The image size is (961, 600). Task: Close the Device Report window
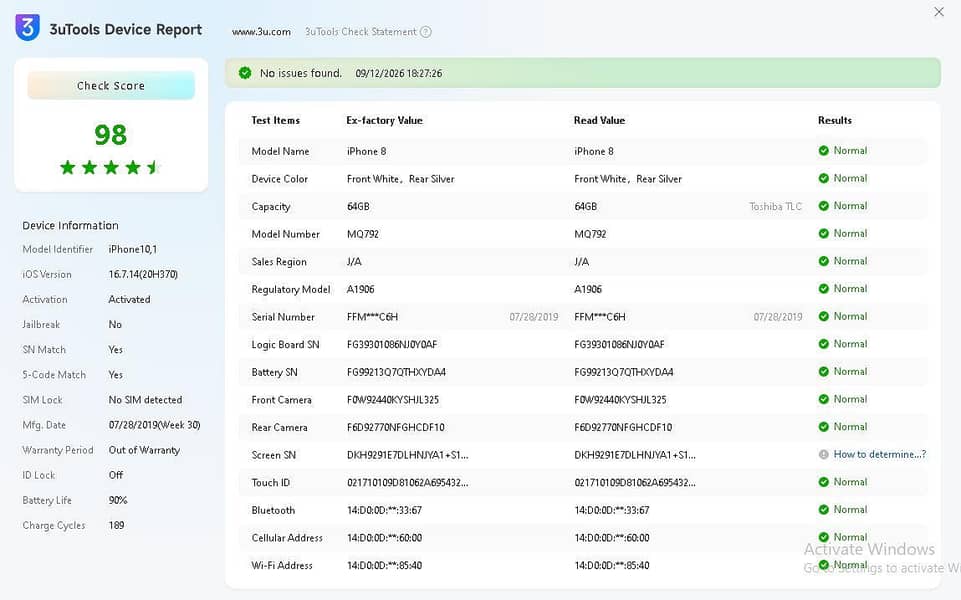[x=939, y=12]
